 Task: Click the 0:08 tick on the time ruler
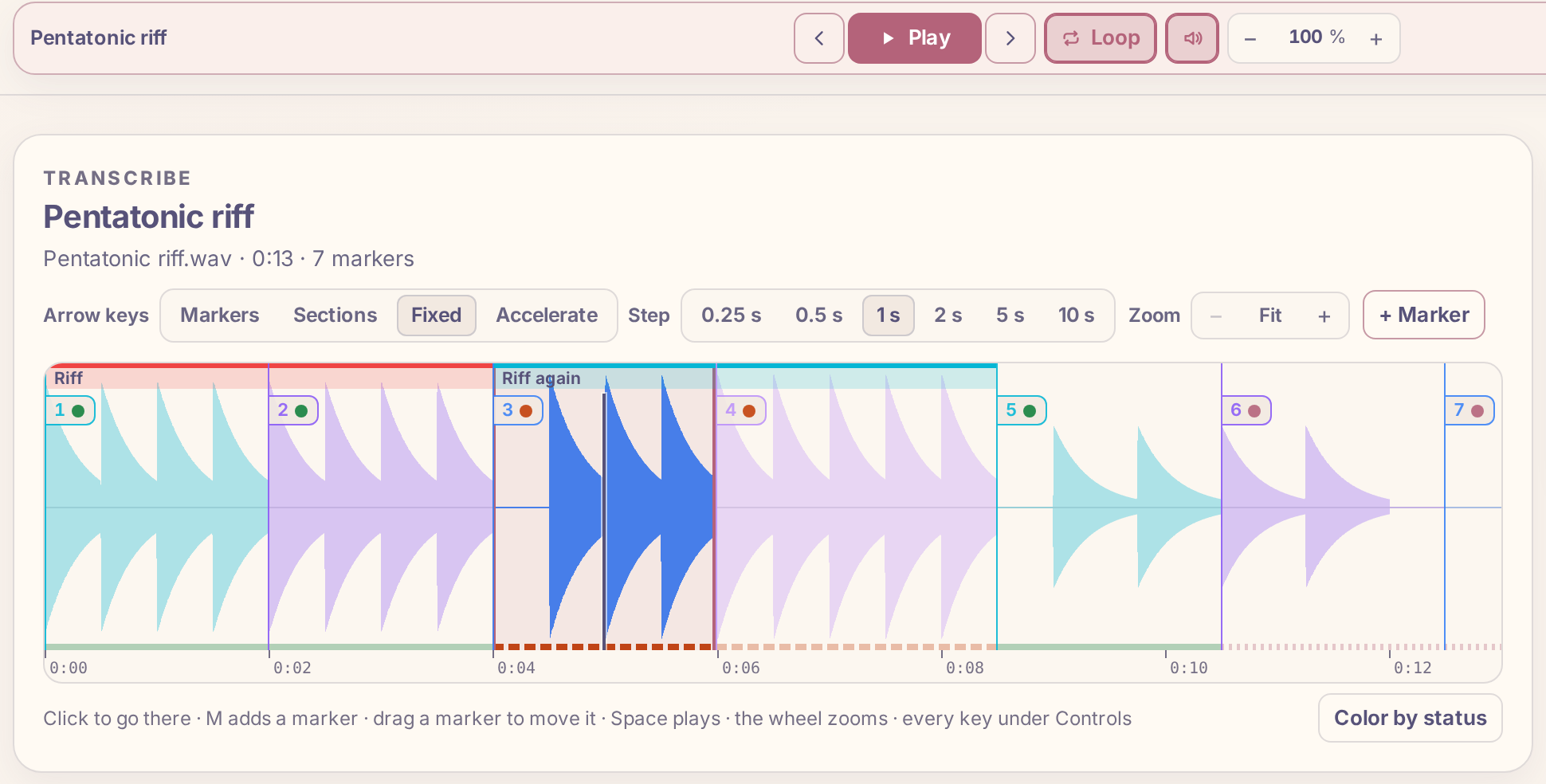coord(964,668)
